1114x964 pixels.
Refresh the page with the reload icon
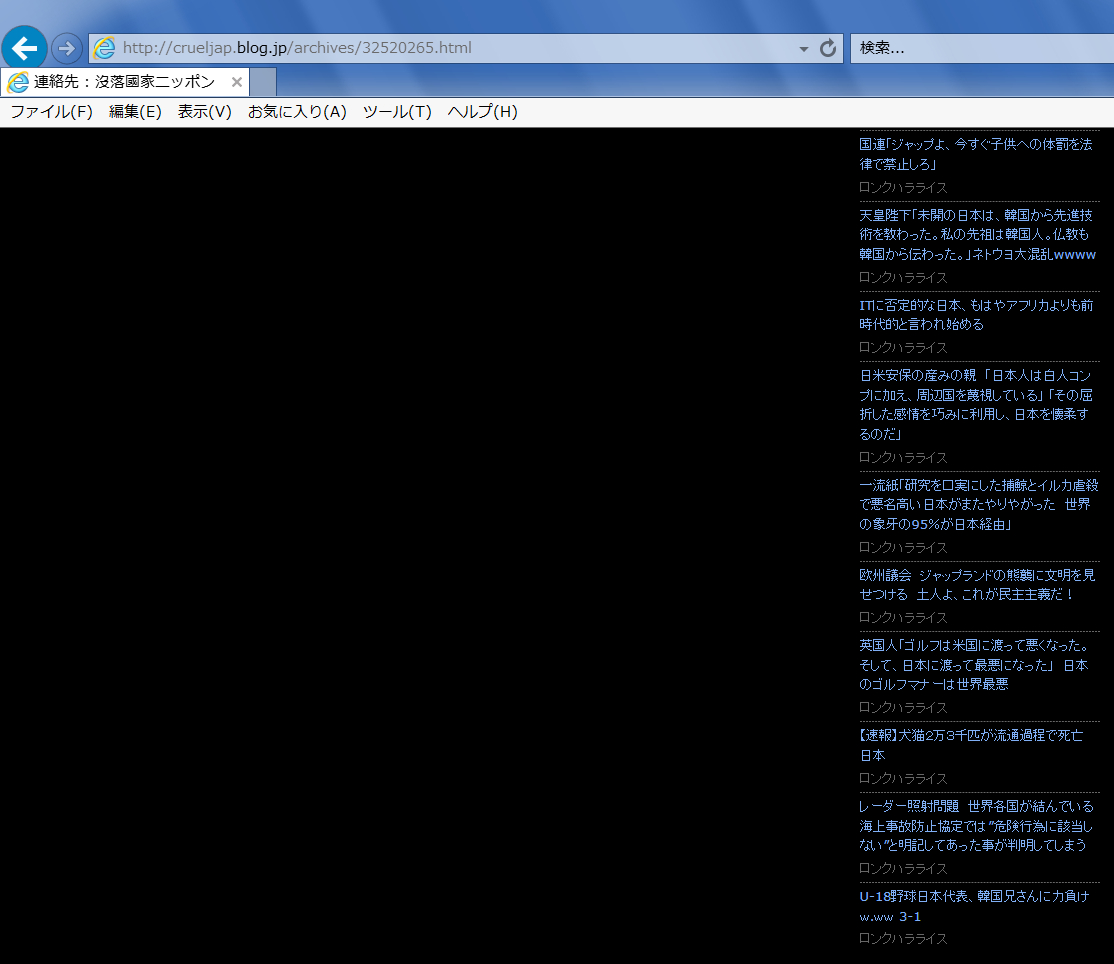point(828,48)
